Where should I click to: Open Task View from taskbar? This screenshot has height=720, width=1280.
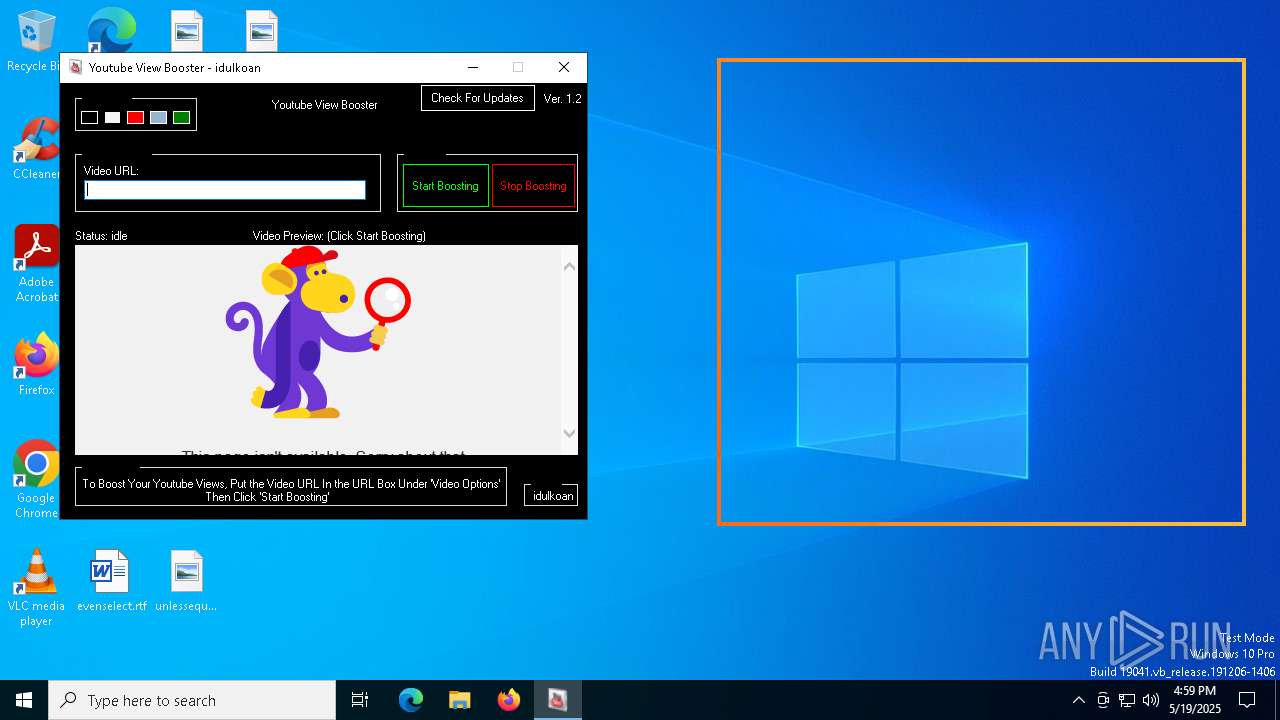[360, 700]
